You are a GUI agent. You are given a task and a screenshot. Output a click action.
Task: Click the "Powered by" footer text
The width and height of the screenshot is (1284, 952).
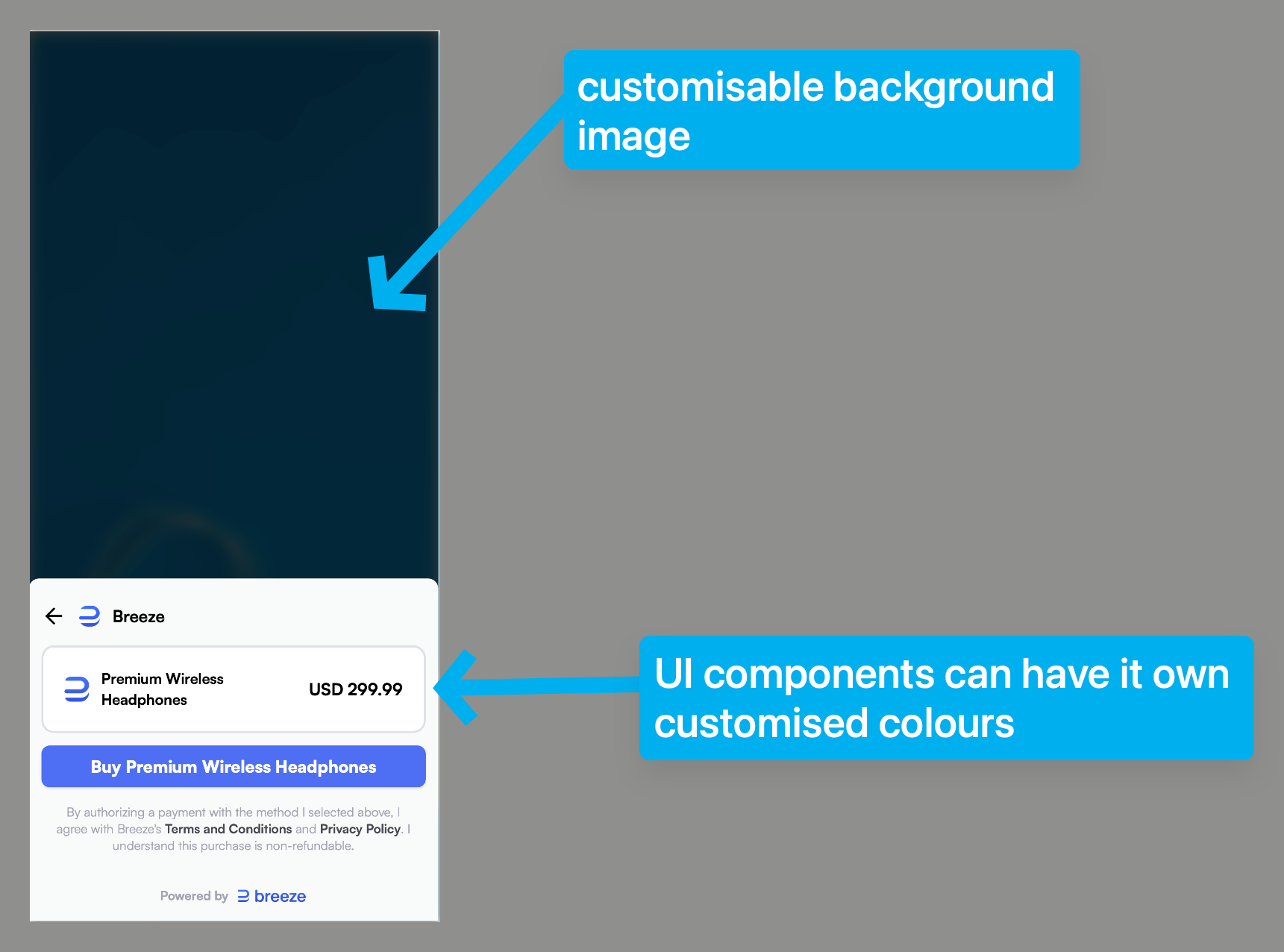(x=194, y=896)
